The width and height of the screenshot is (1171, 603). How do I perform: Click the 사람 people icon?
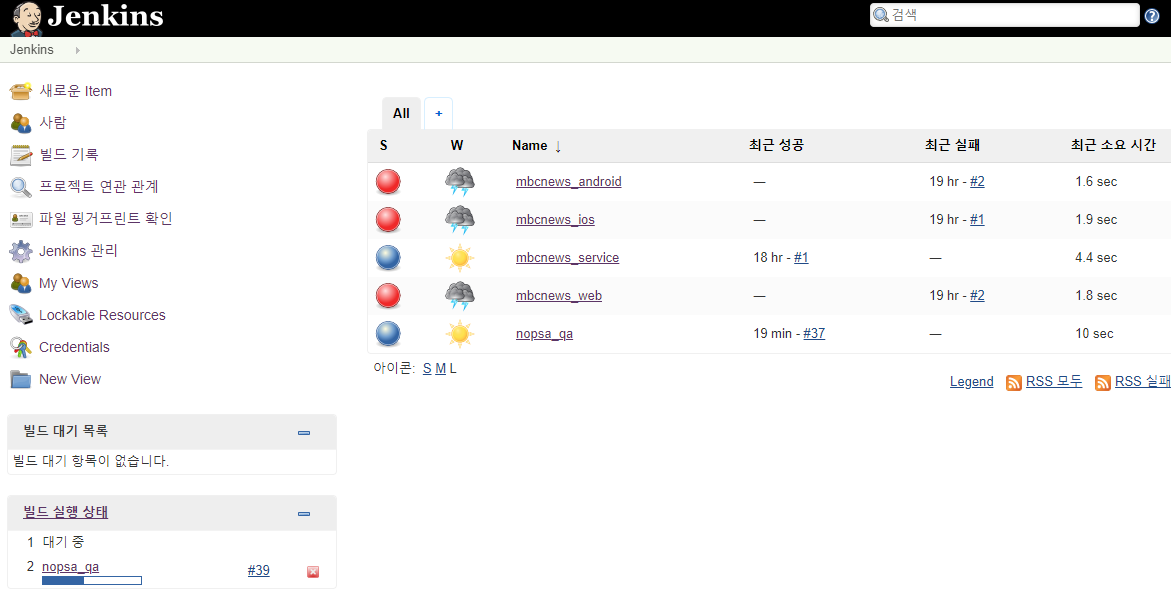tap(21, 123)
